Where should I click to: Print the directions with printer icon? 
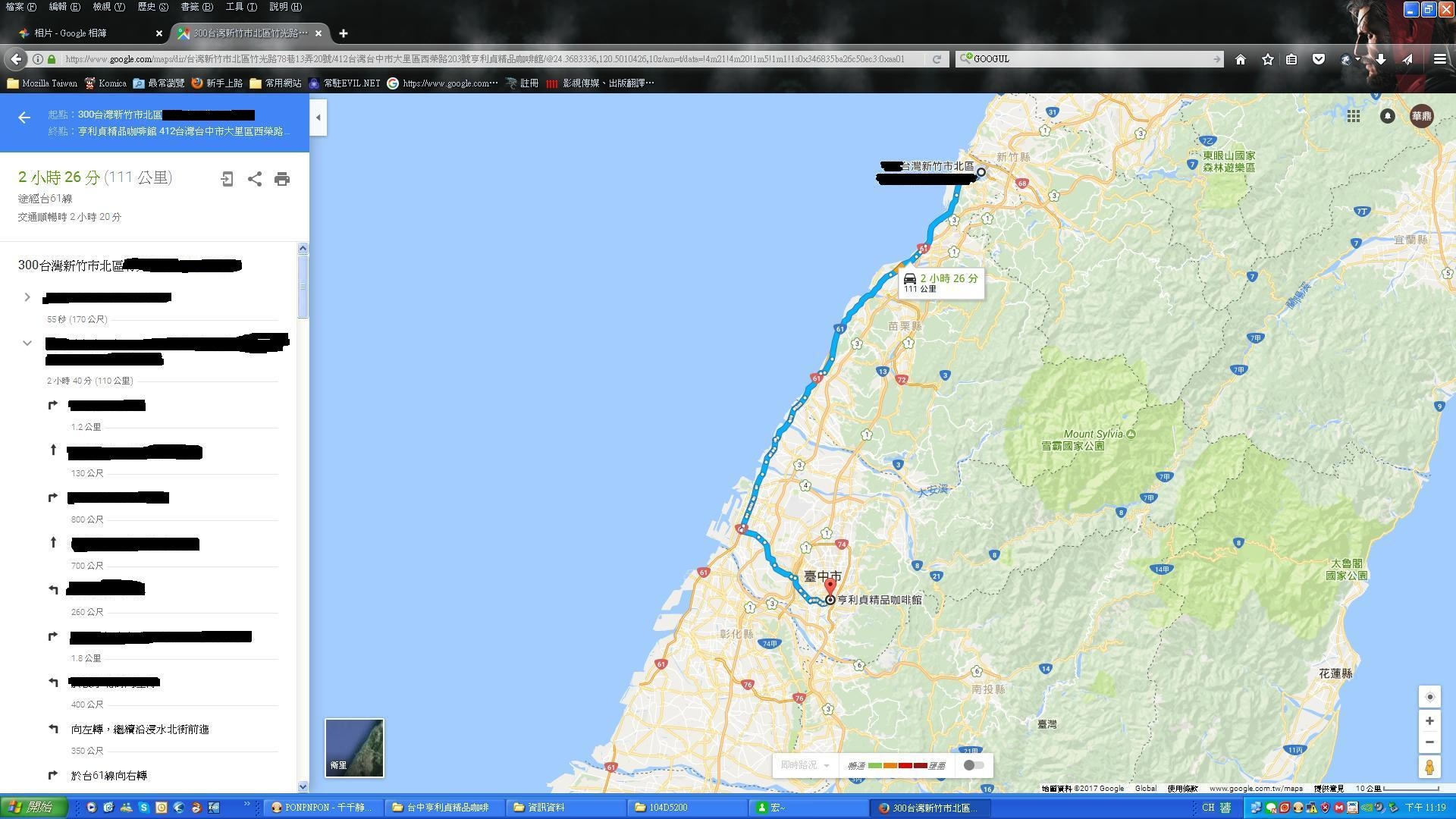point(282,179)
